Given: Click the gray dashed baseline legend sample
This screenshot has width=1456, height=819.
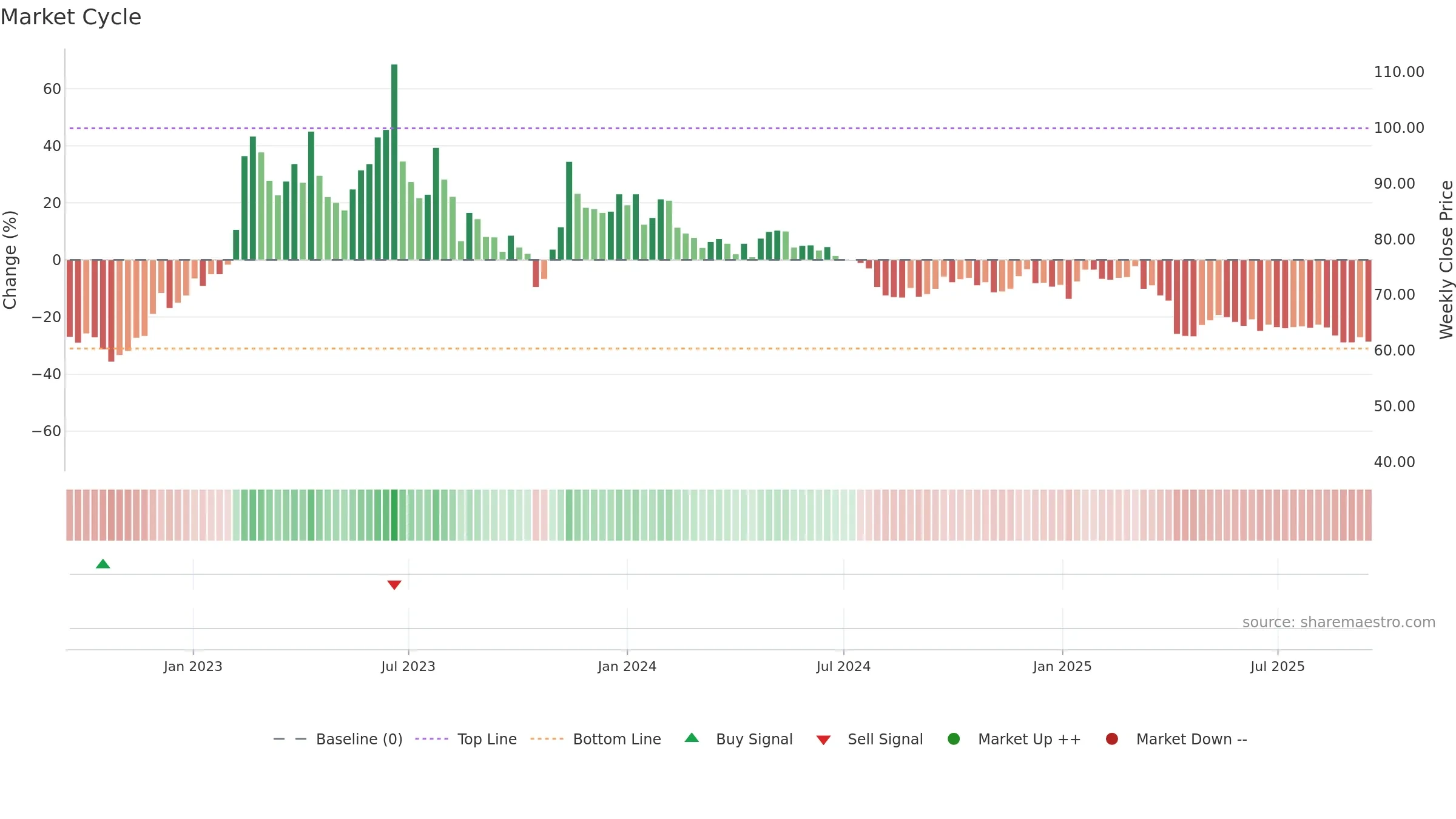Looking at the screenshot, I should tap(289, 739).
